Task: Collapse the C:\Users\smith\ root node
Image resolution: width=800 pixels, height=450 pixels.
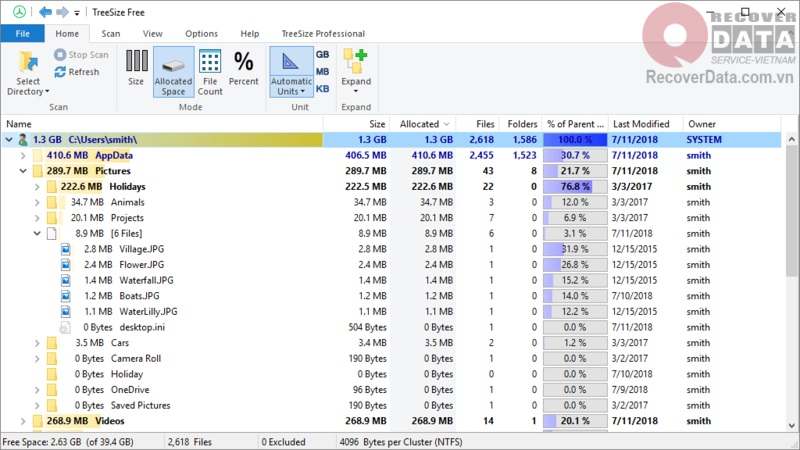Action: [x=9, y=139]
